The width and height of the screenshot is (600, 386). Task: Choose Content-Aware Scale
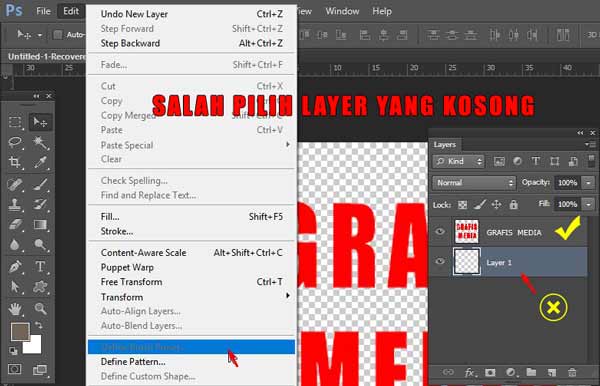(191, 253)
